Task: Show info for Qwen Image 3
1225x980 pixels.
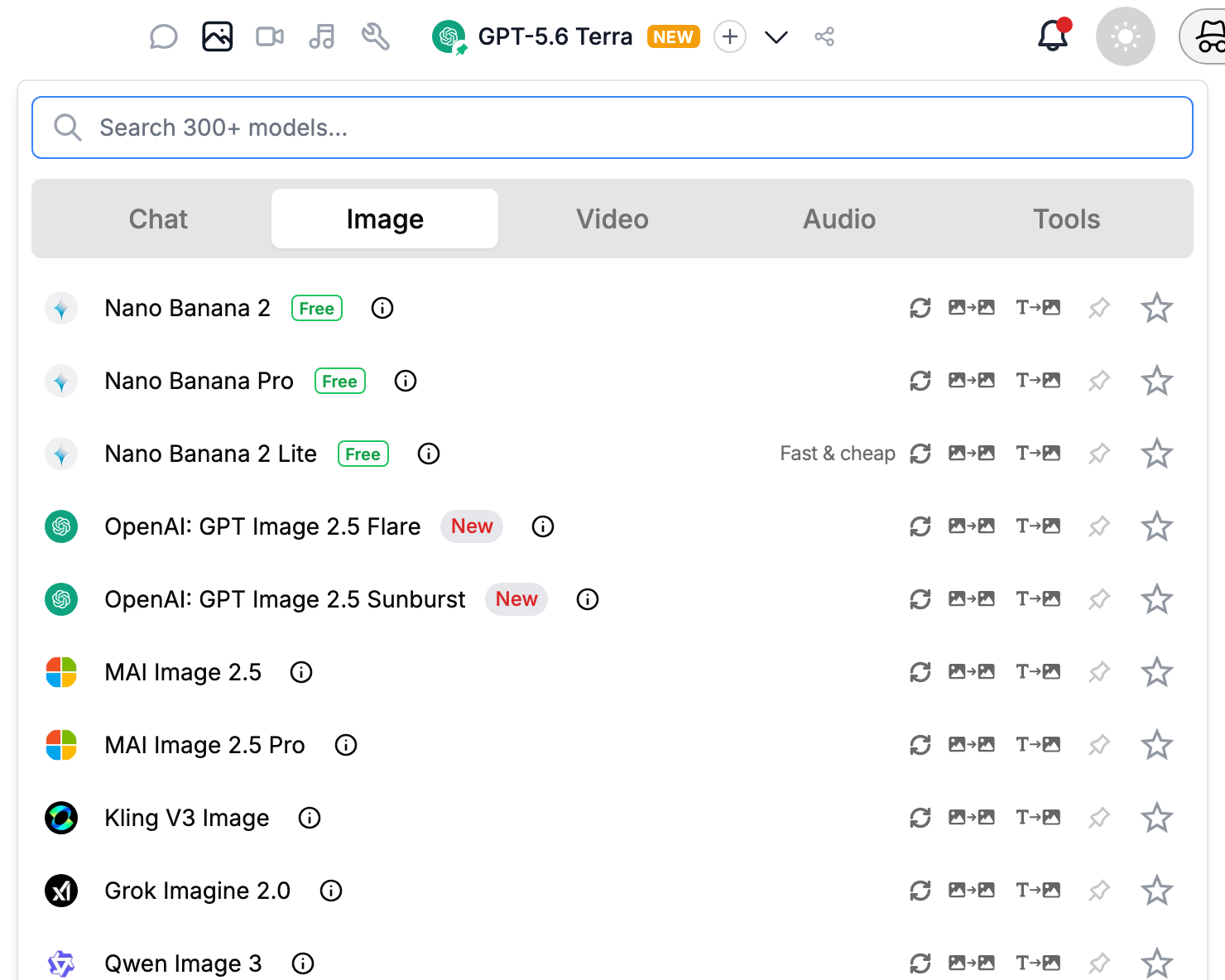Action: pos(303,963)
